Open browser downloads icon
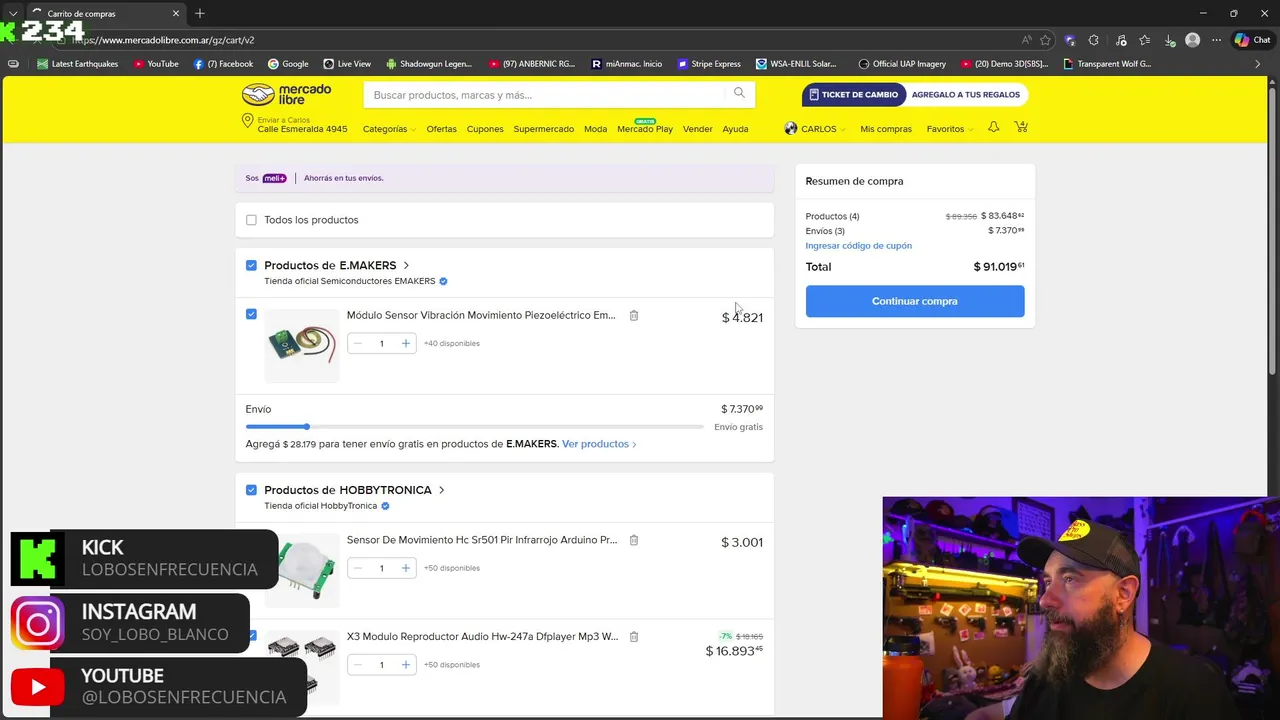 (1169, 40)
